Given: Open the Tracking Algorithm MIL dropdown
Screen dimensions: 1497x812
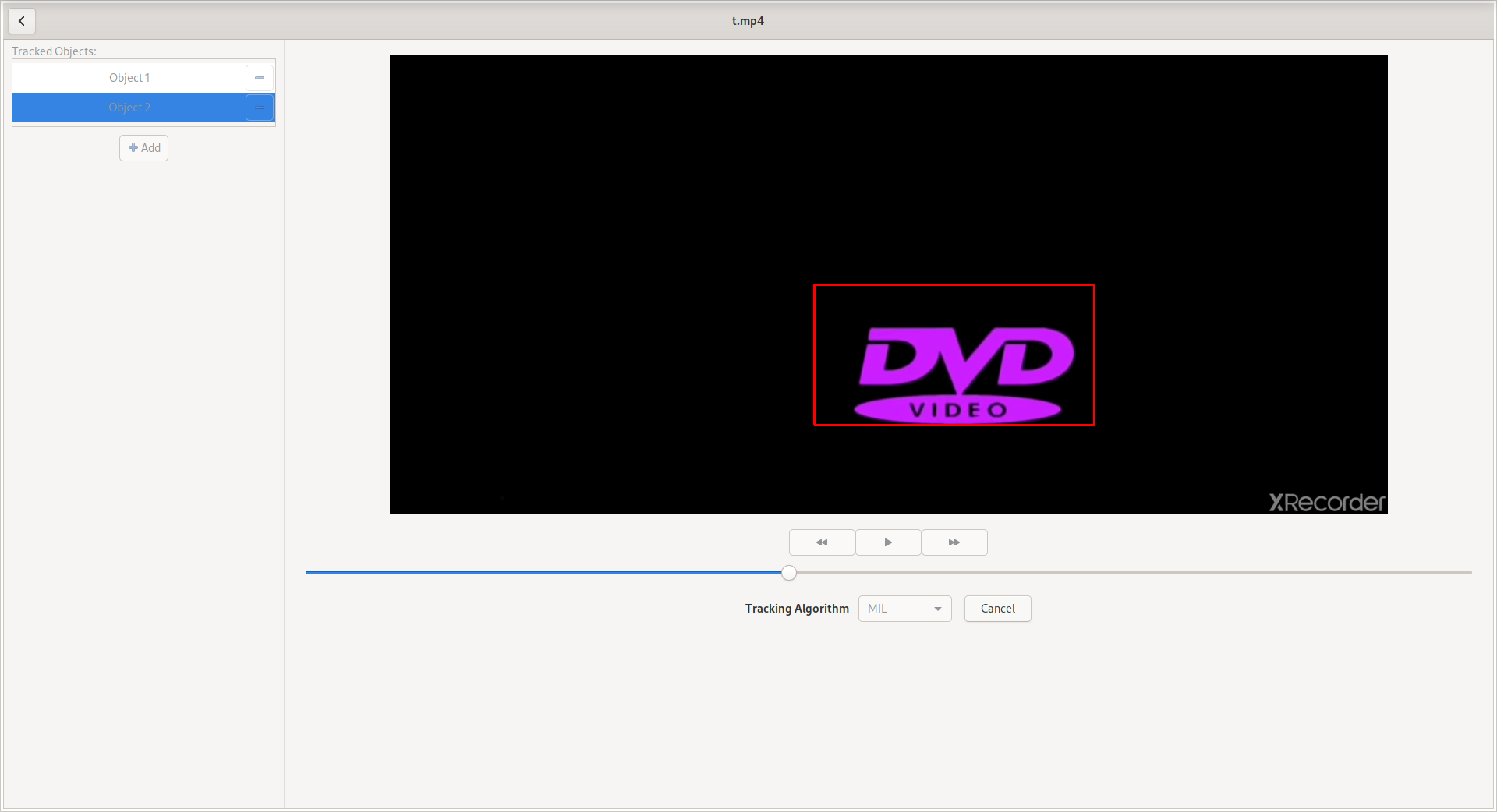Looking at the screenshot, I should point(904,609).
